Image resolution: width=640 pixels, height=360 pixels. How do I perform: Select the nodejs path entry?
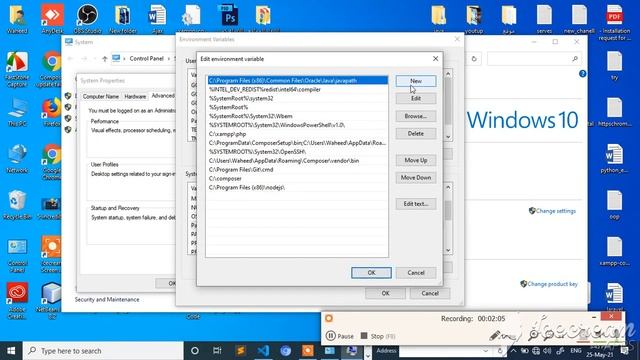click(x=297, y=188)
